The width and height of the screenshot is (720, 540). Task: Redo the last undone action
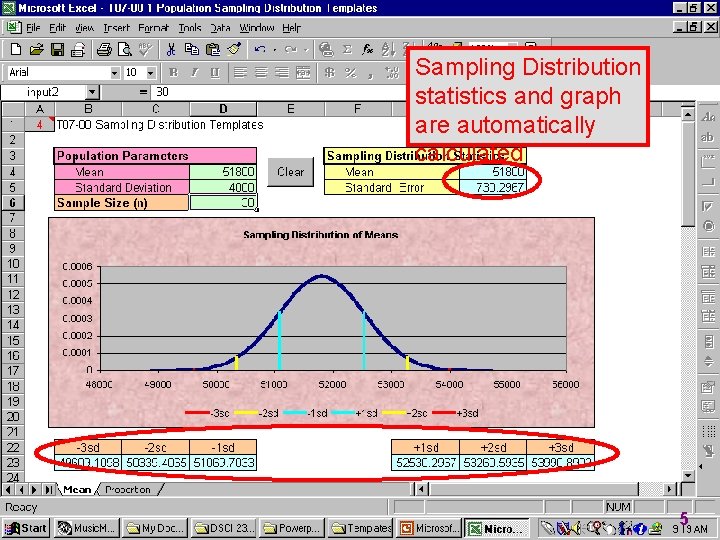tap(290, 49)
